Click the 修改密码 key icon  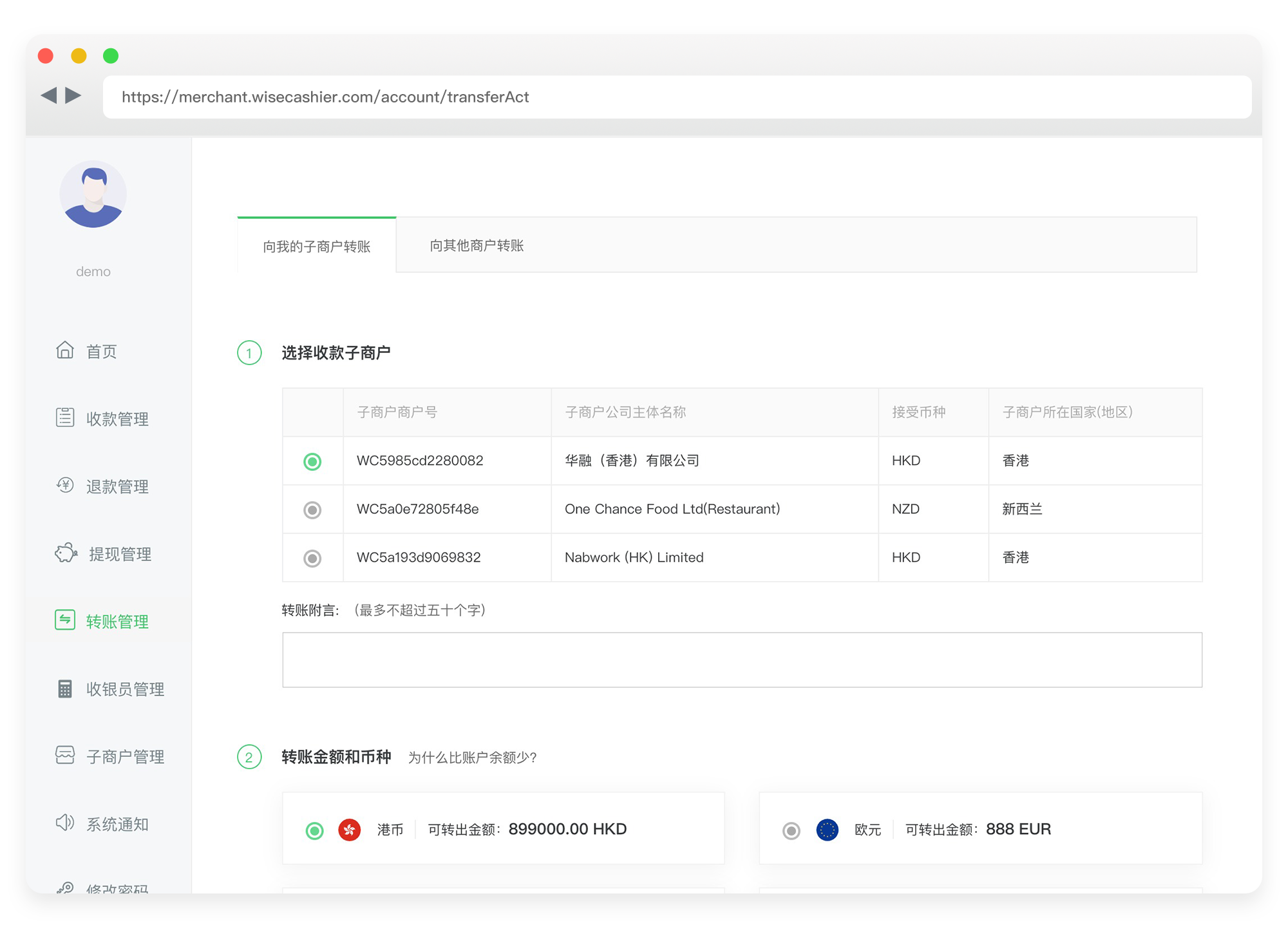65,888
